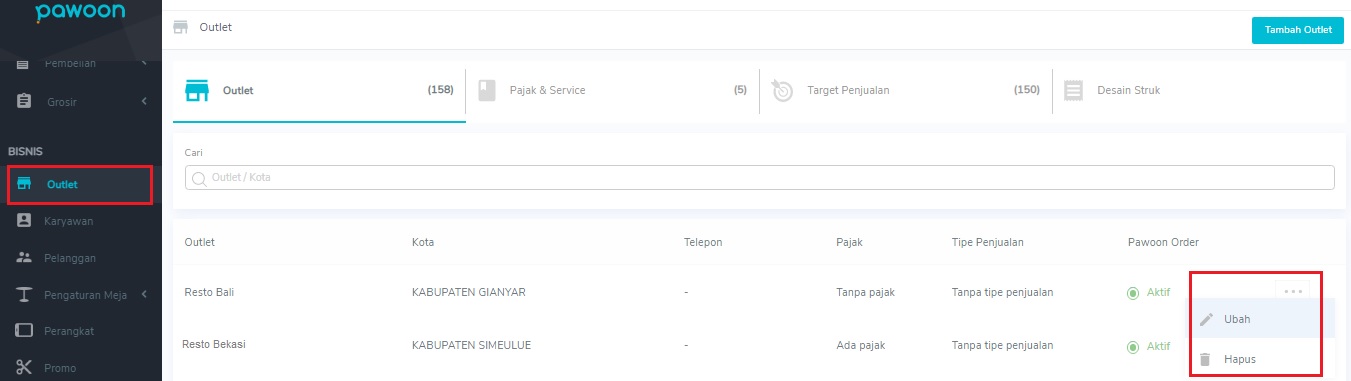Viewport: 1351px width, 381px height.
Task: Click the store icon in page header
Action: (181, 27)
